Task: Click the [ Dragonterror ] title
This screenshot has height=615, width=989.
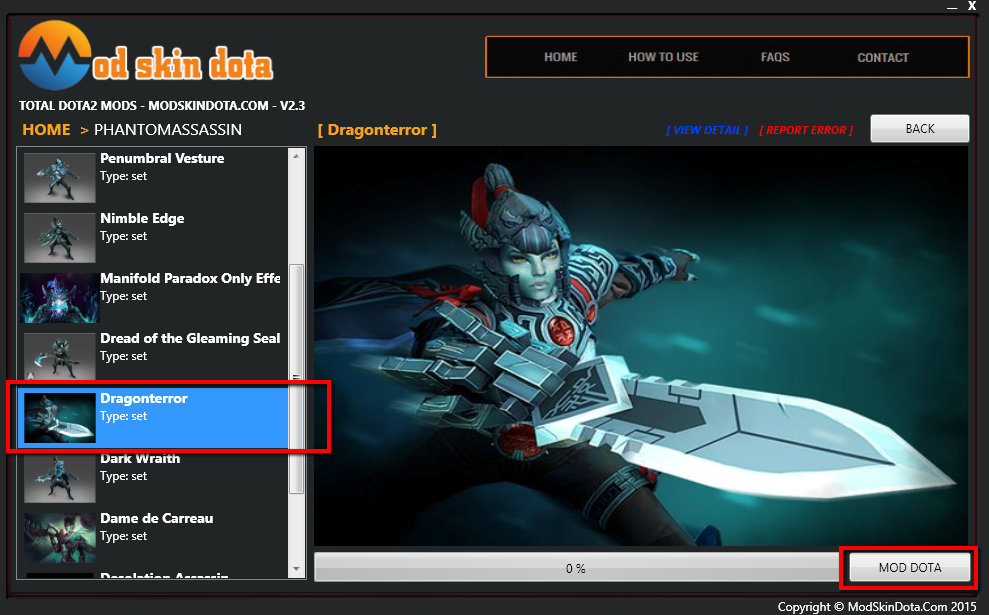Action: tap(377, 130)
